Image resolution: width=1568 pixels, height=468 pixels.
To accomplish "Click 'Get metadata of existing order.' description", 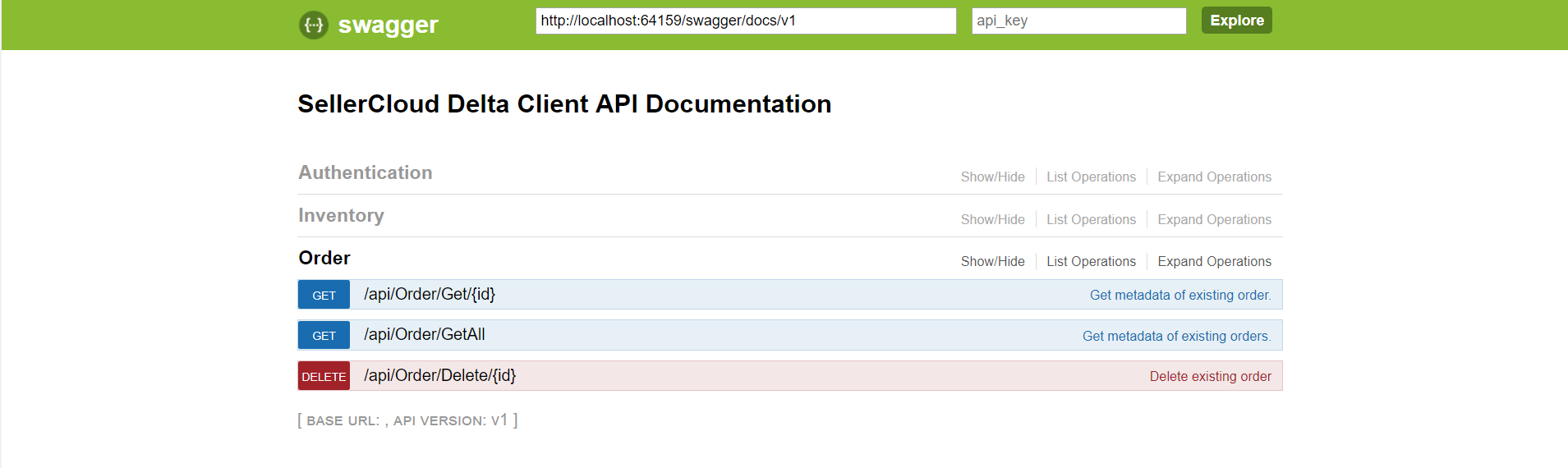I will 1180,295.
